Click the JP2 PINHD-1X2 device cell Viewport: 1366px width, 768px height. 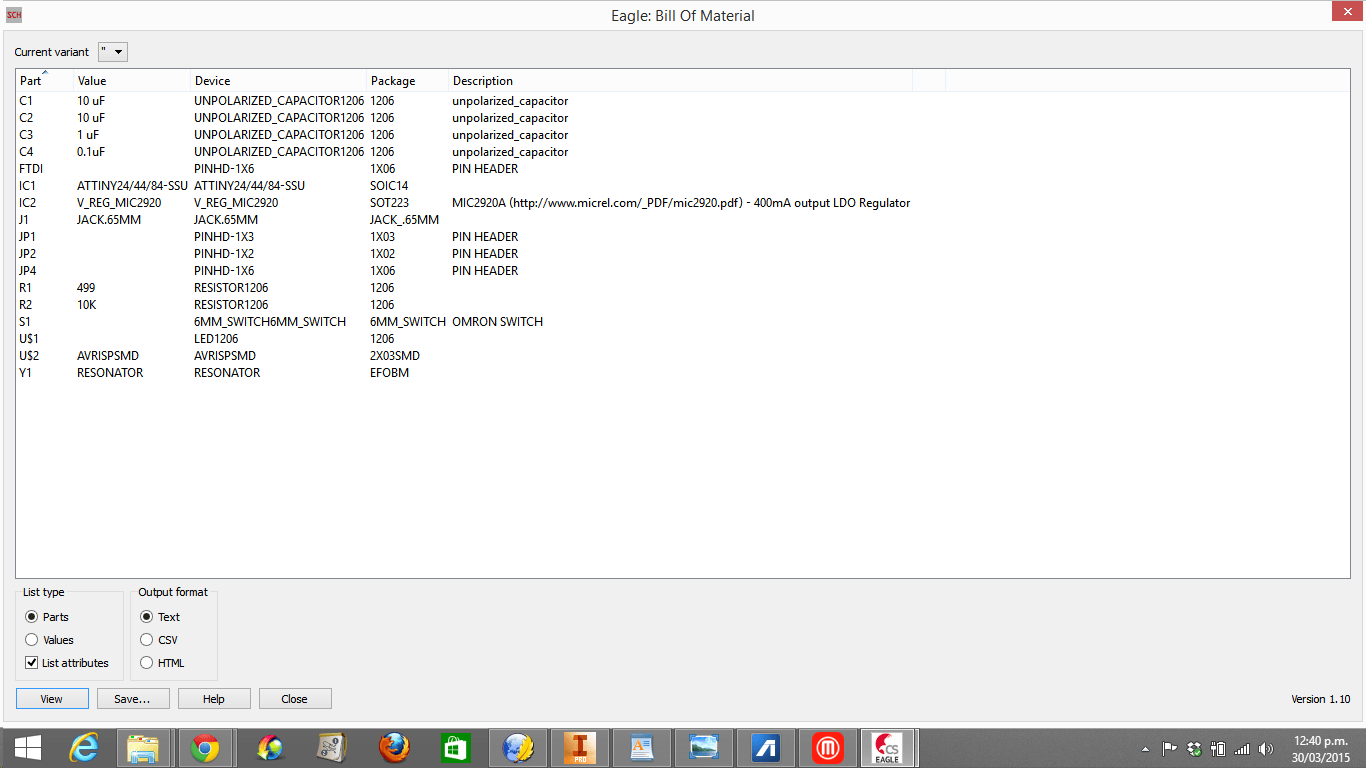(x=224, y=254)
